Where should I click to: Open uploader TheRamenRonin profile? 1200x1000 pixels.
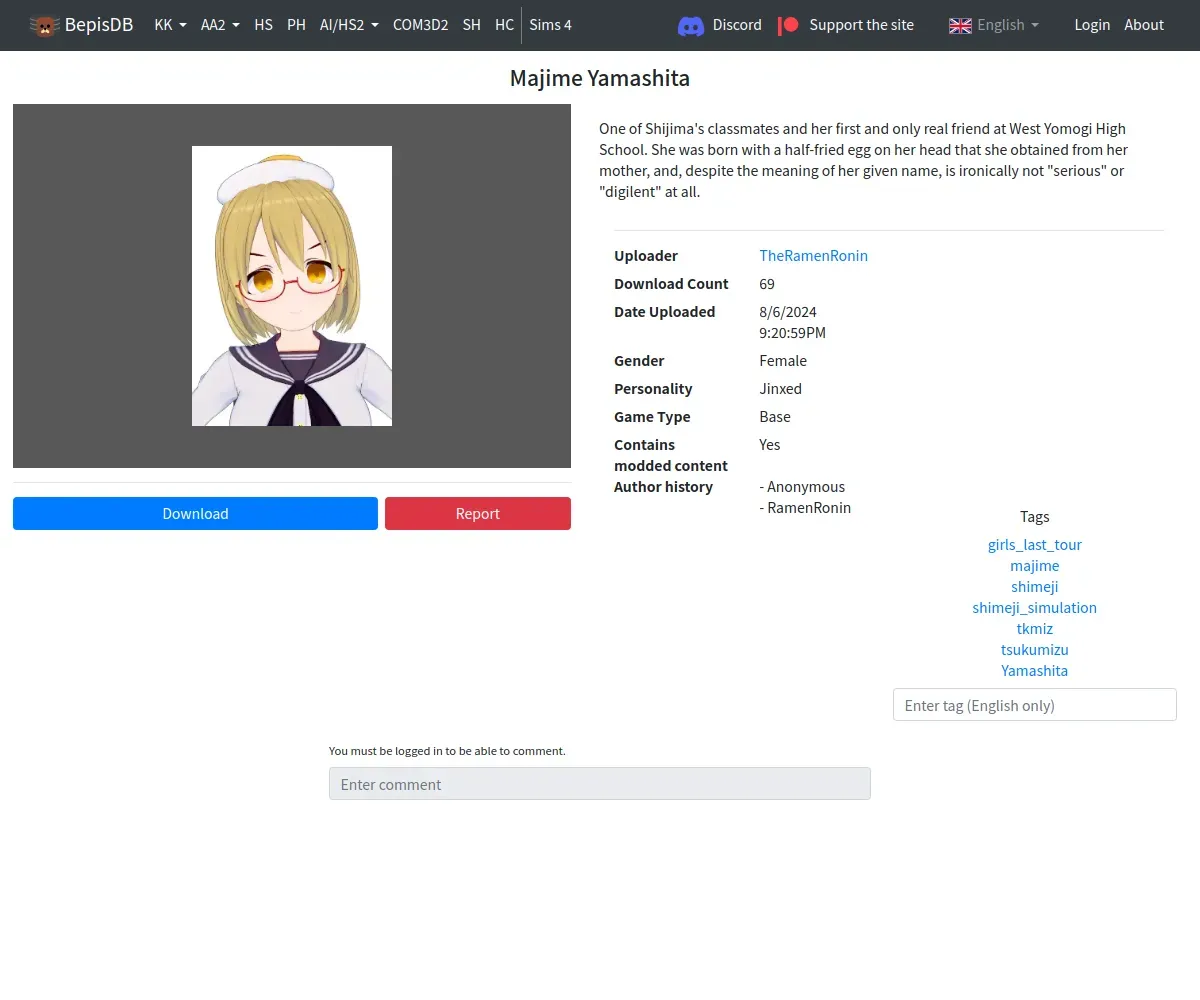coord(813,256)
